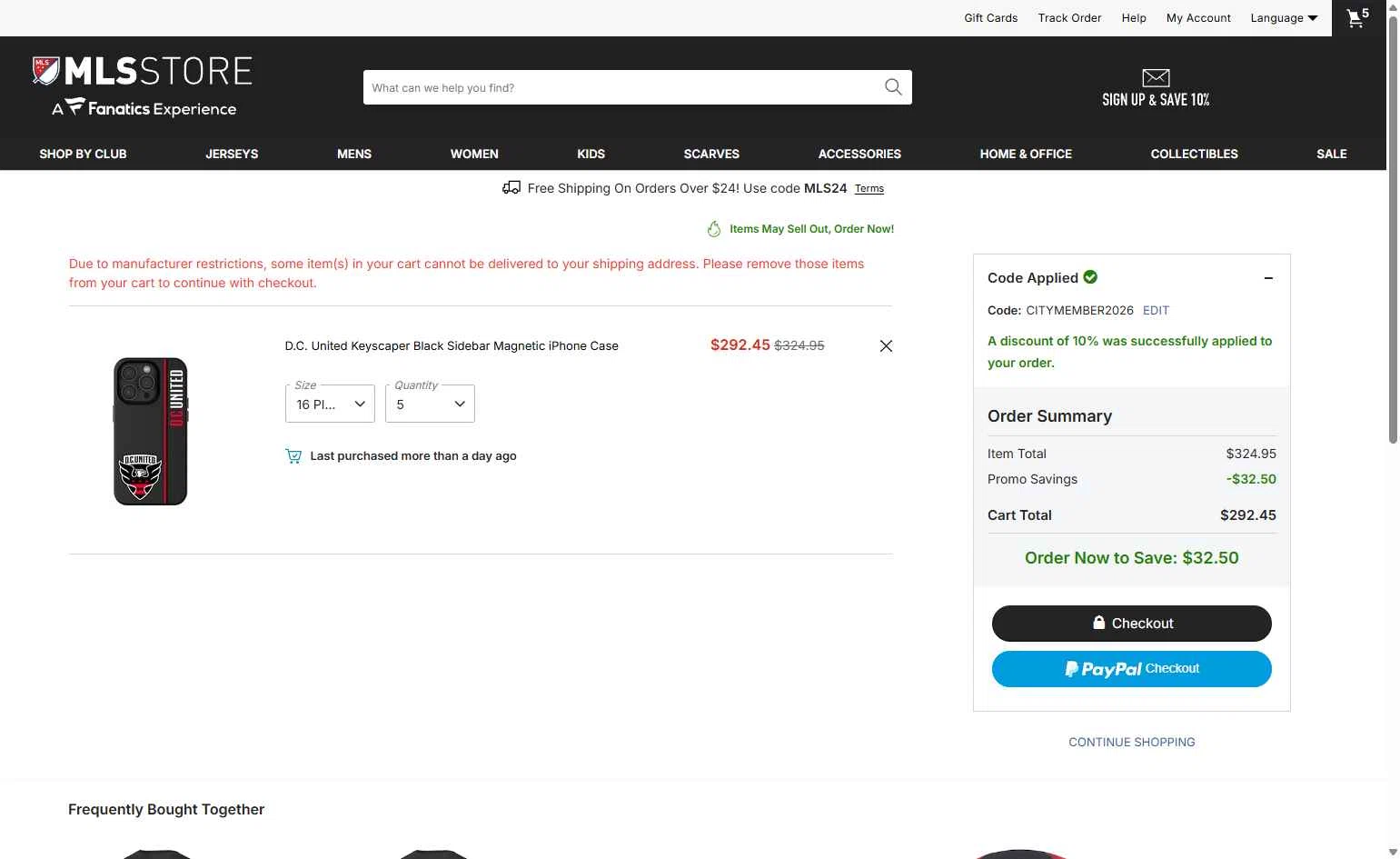The image size is (1400, 859).
Task: Open Shop By Club menu
Action: pyautogui.click(x=83, y=154)
